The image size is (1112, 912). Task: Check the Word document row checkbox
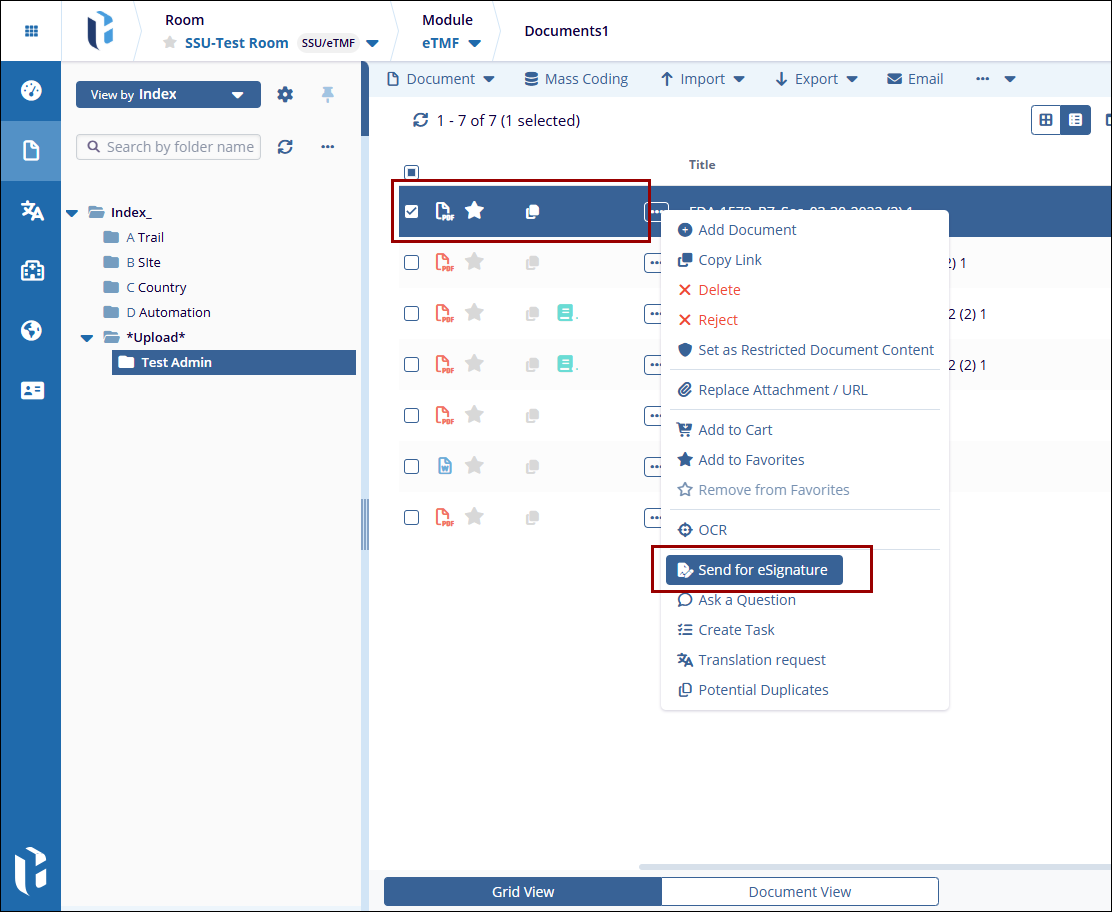pyautogui.click(x=411, y=466)
